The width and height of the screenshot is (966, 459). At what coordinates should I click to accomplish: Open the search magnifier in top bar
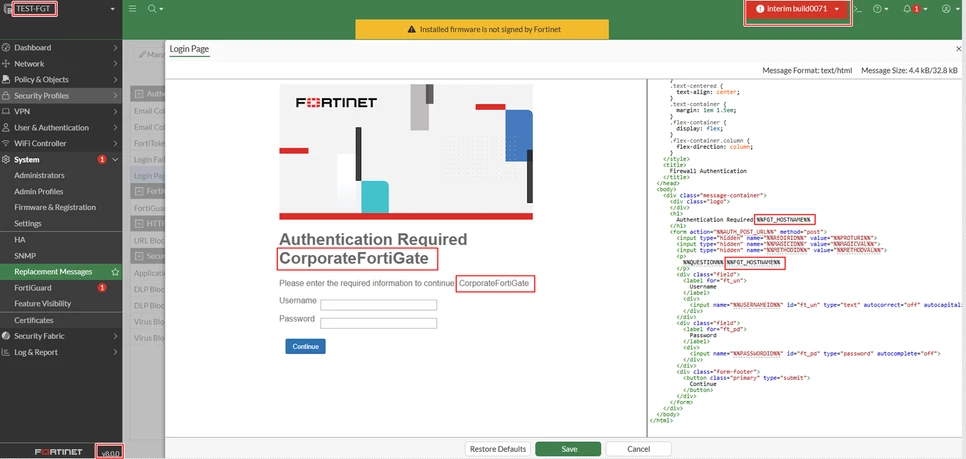click(155, 9)
